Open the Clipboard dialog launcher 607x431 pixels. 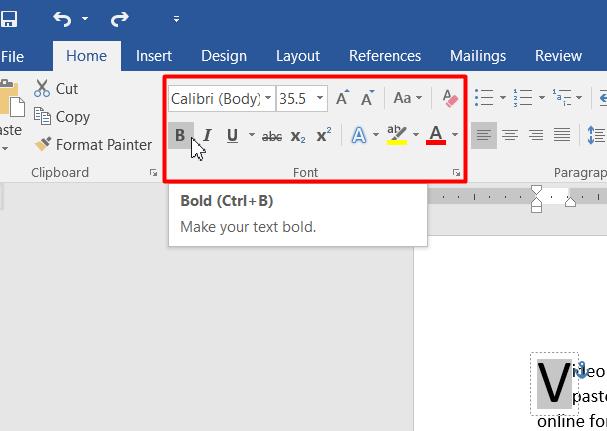pyautogui.click(x=153, y=173)
